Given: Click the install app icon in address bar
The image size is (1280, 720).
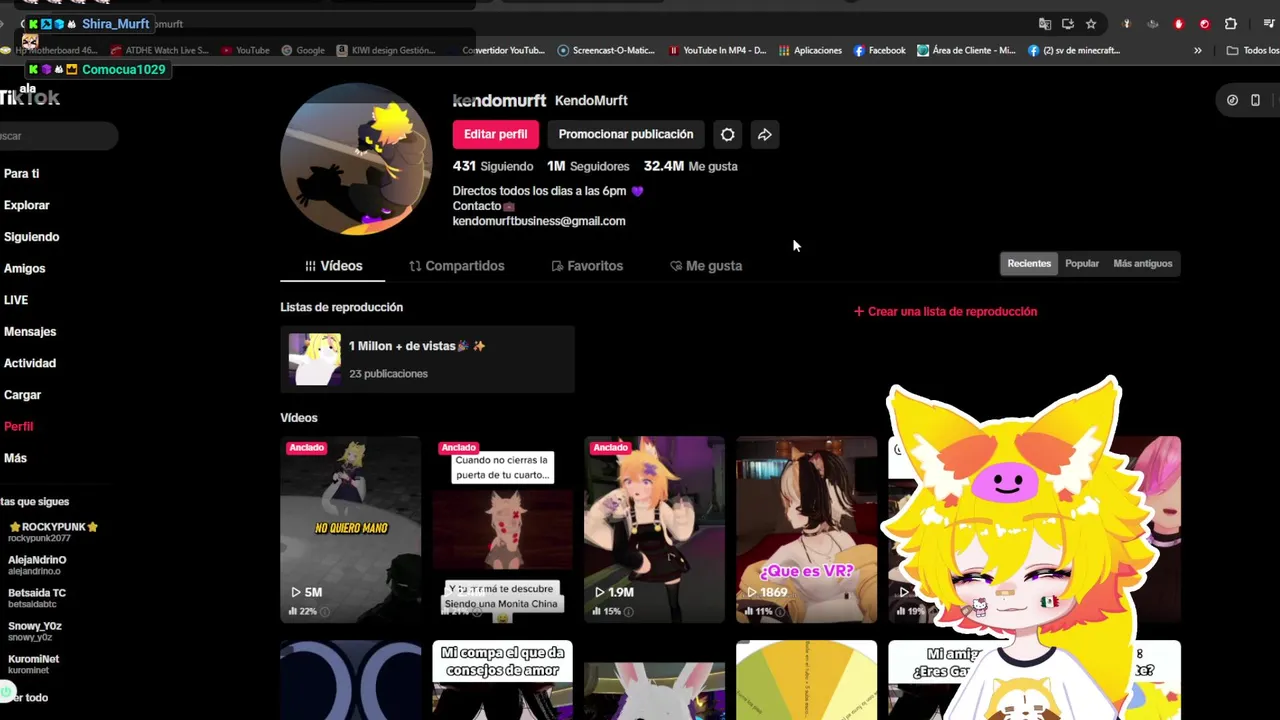Looking at the screenshot, I should coord(1068,24).
